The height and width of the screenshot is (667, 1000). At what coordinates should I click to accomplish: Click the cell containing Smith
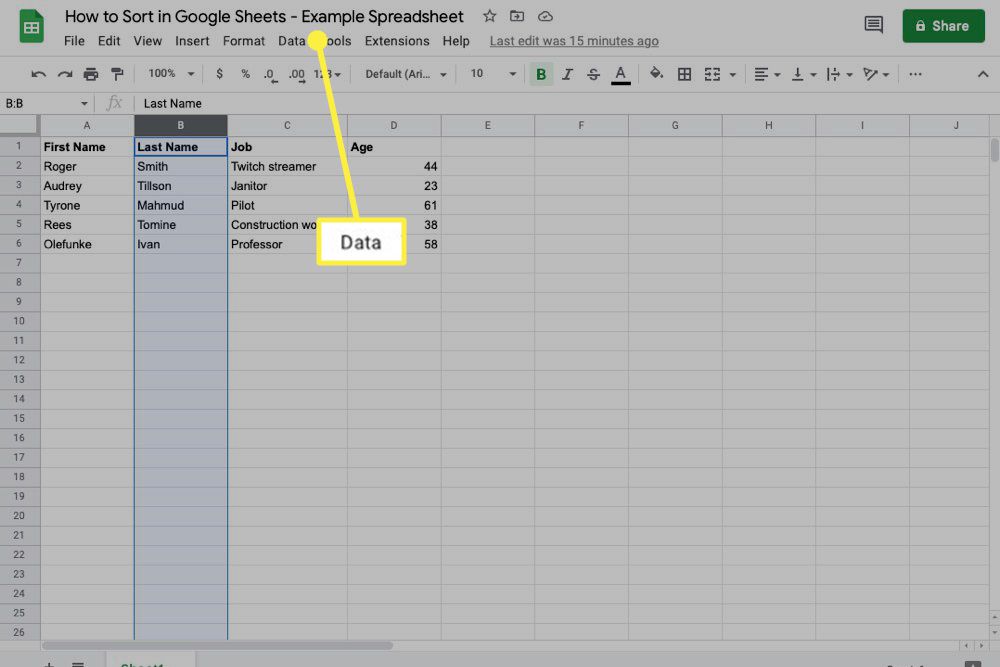(x=180, y=166)
